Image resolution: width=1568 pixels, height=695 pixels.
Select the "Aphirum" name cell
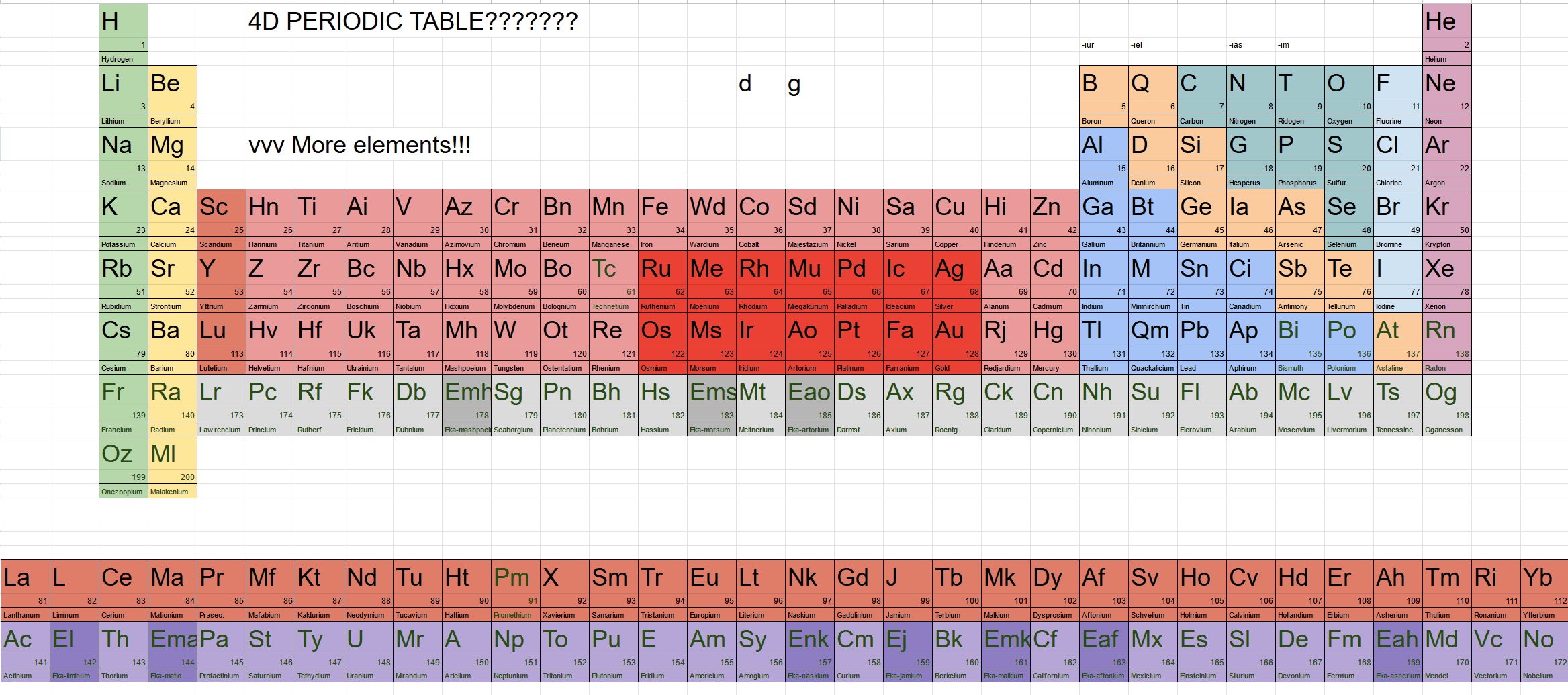tap(1251, 368)
